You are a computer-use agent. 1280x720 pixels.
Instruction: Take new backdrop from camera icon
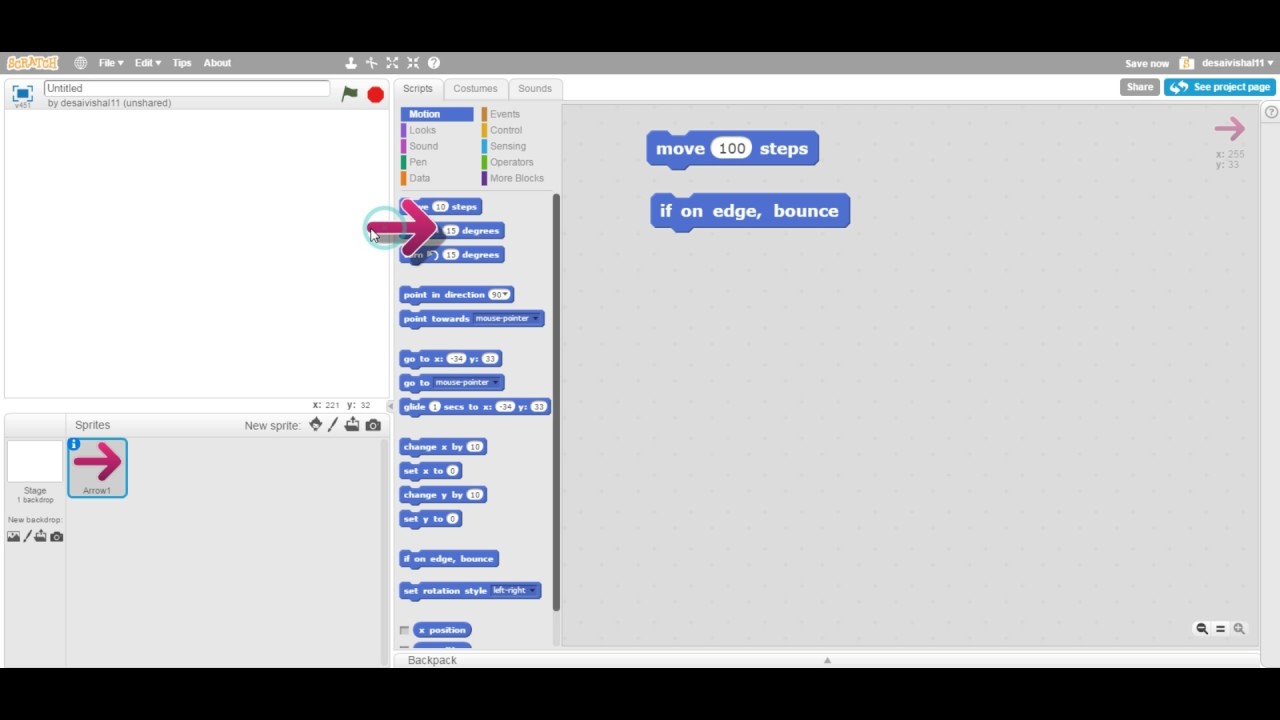tap(57, 537)
